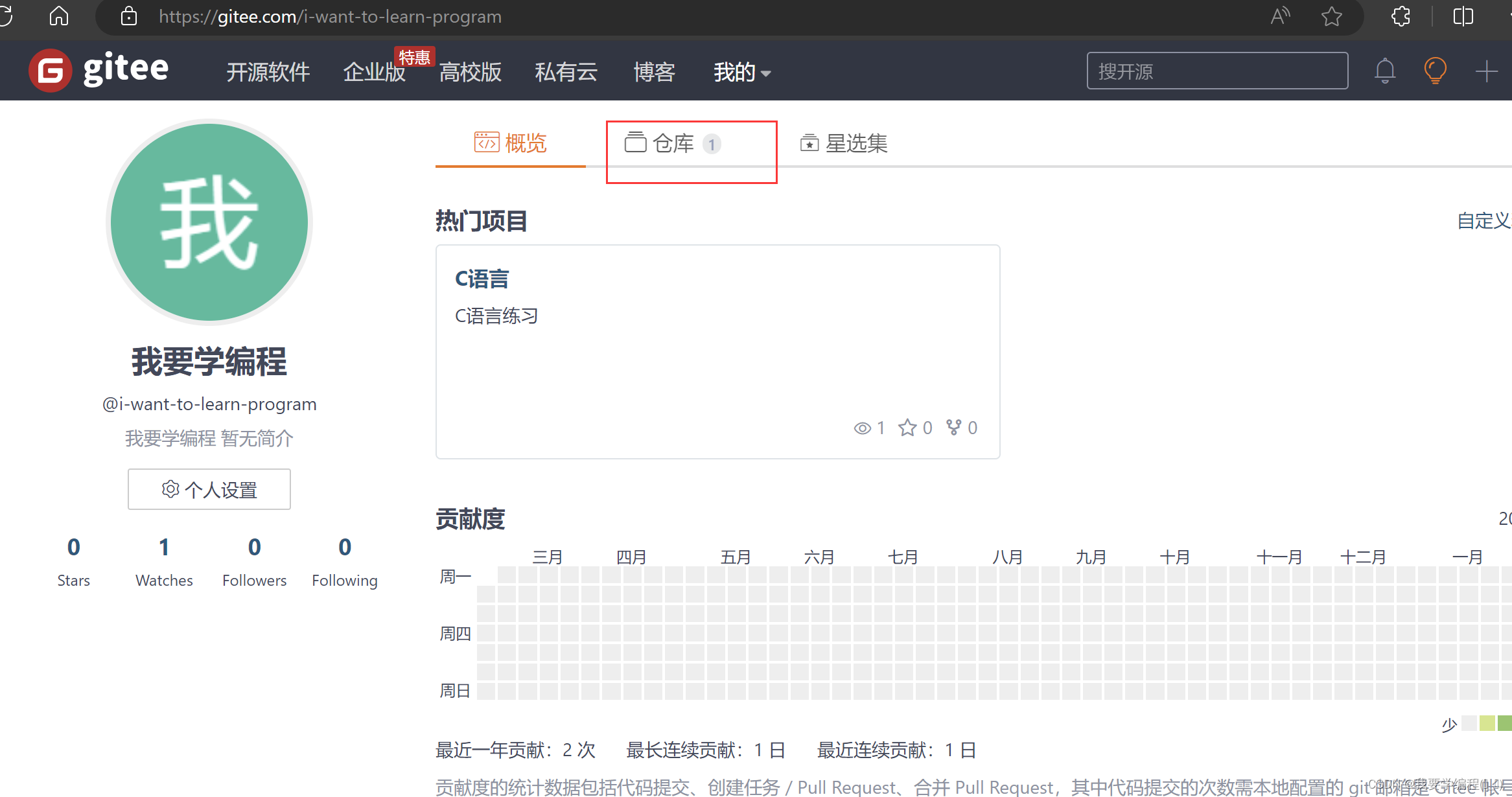
Task: Open browser extensions puzzle icon
Action: tap(1401, 16)
